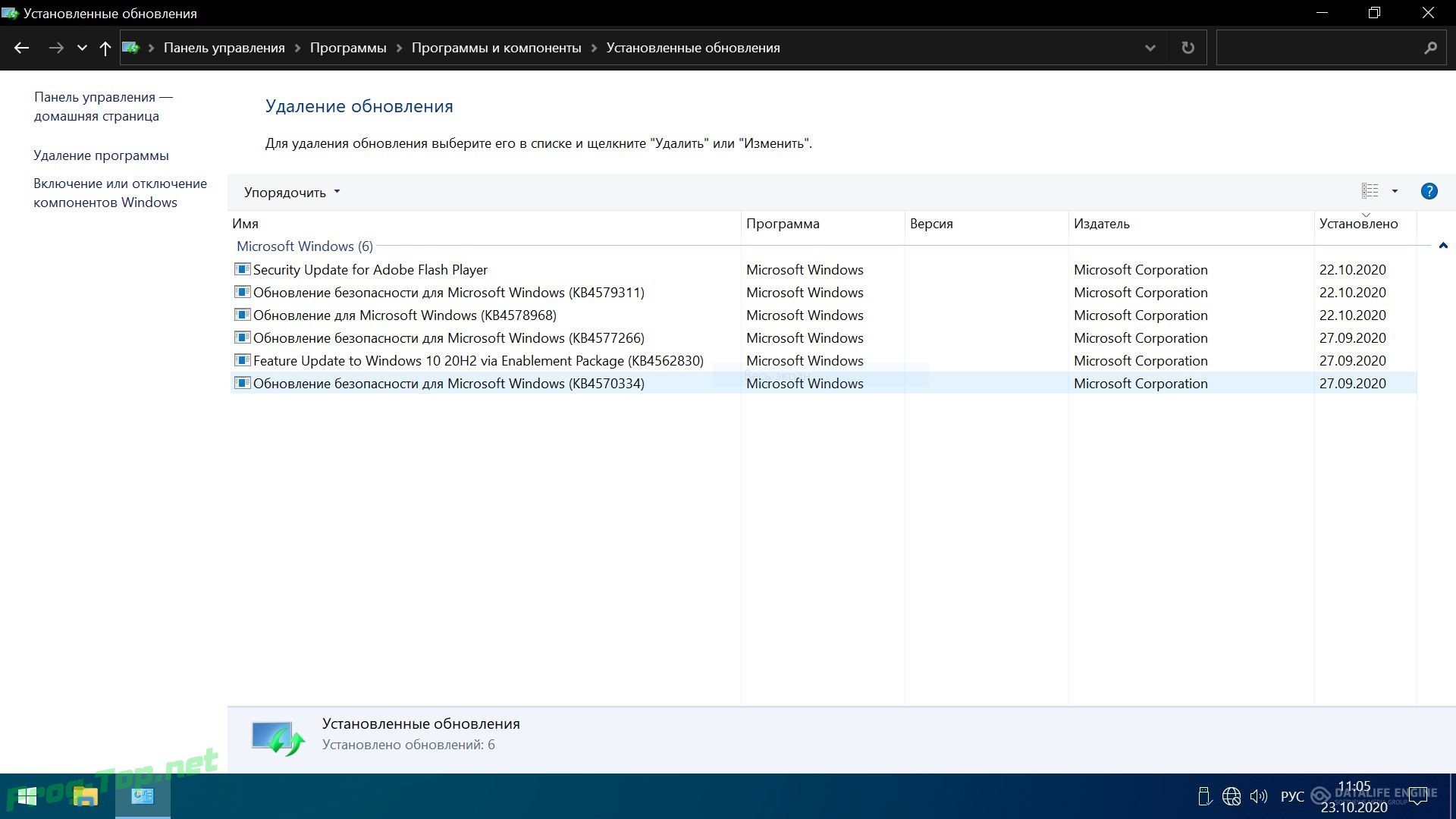Click icon beside KB4578968 update
This screenshot has width=1456, height=819.
(242, 315)
